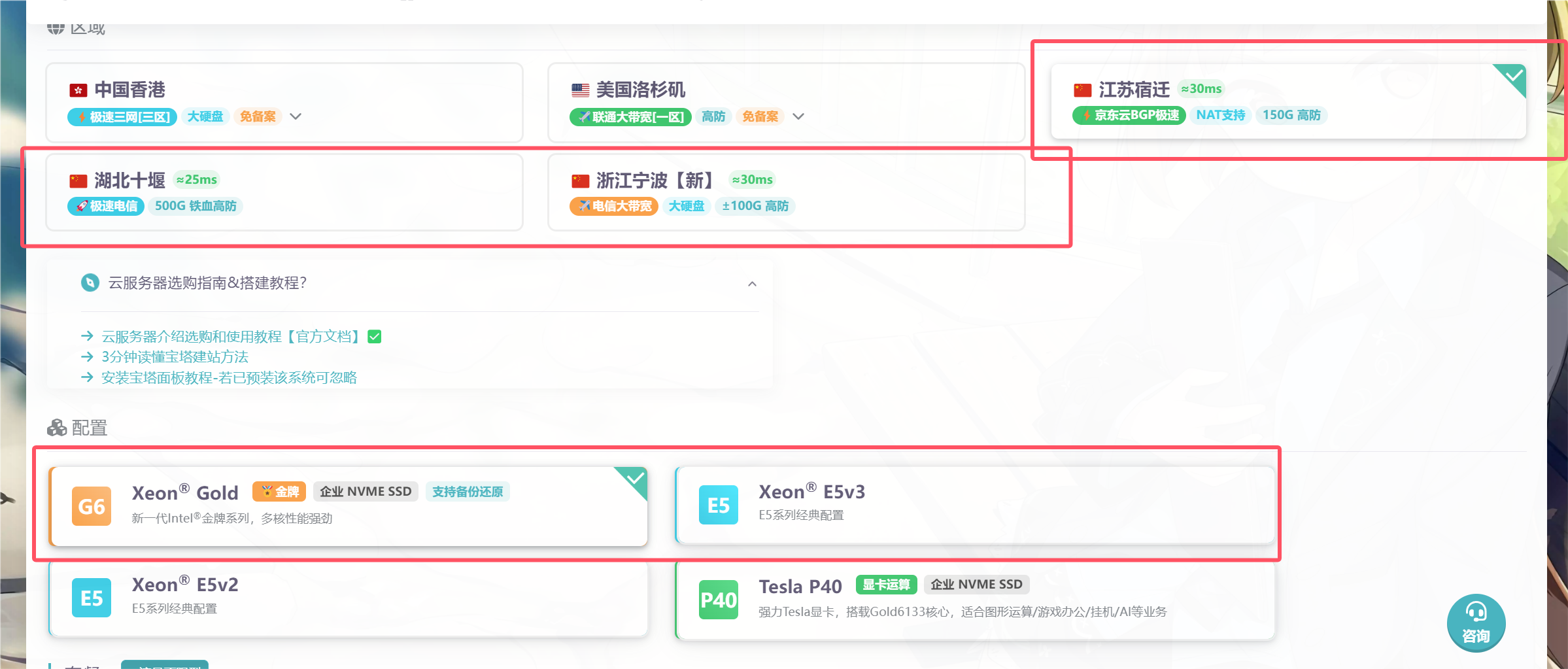Pick the Tesla P40 configuration
Viewport: 1568px width, 669px height.
click(x=975, y=600)
